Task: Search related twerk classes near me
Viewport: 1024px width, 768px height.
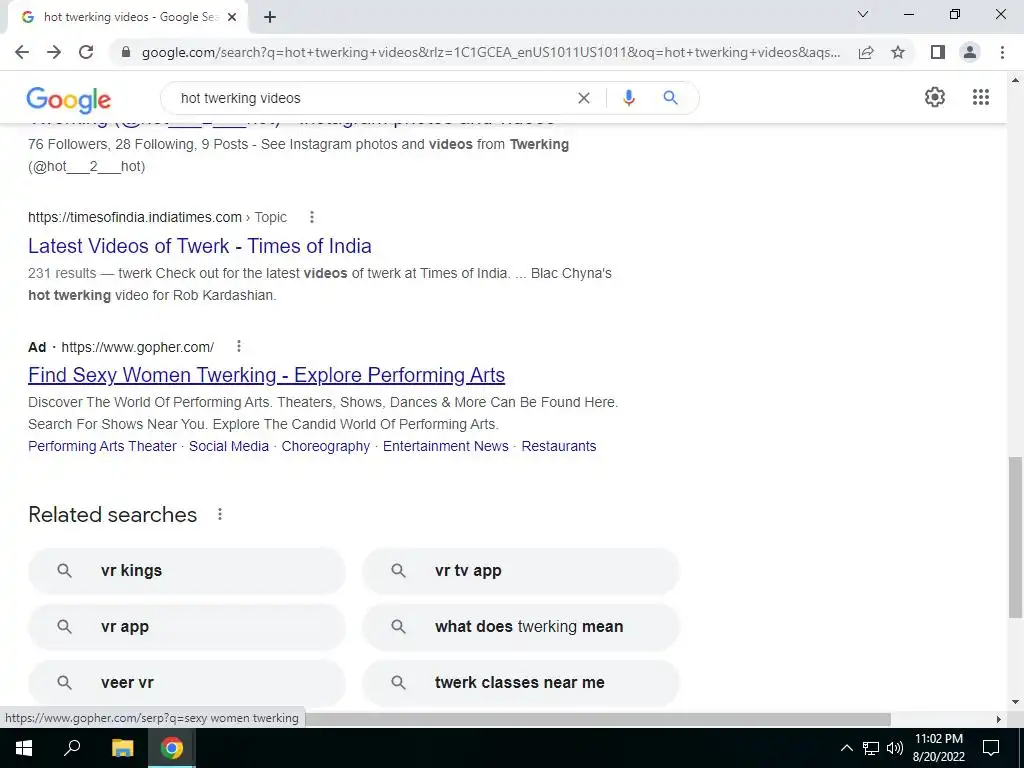Action: pyautogui.click(x=520, y=682)
